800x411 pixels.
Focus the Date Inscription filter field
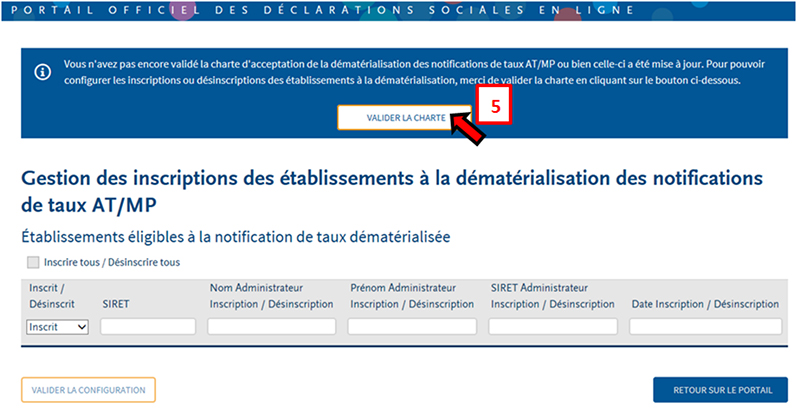click(x=706, y=326)
